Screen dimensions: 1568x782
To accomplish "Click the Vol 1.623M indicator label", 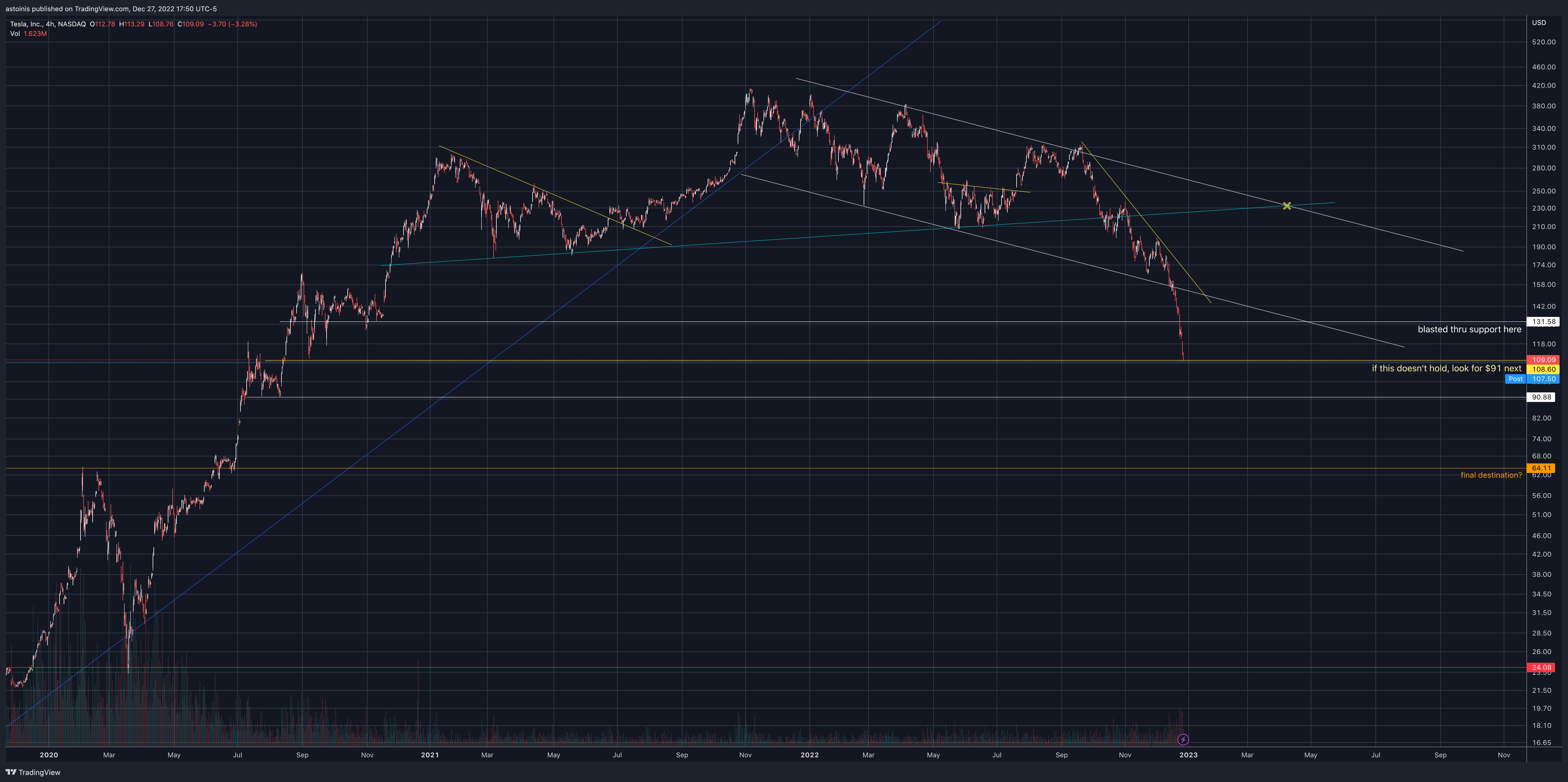I will point(28,33).
